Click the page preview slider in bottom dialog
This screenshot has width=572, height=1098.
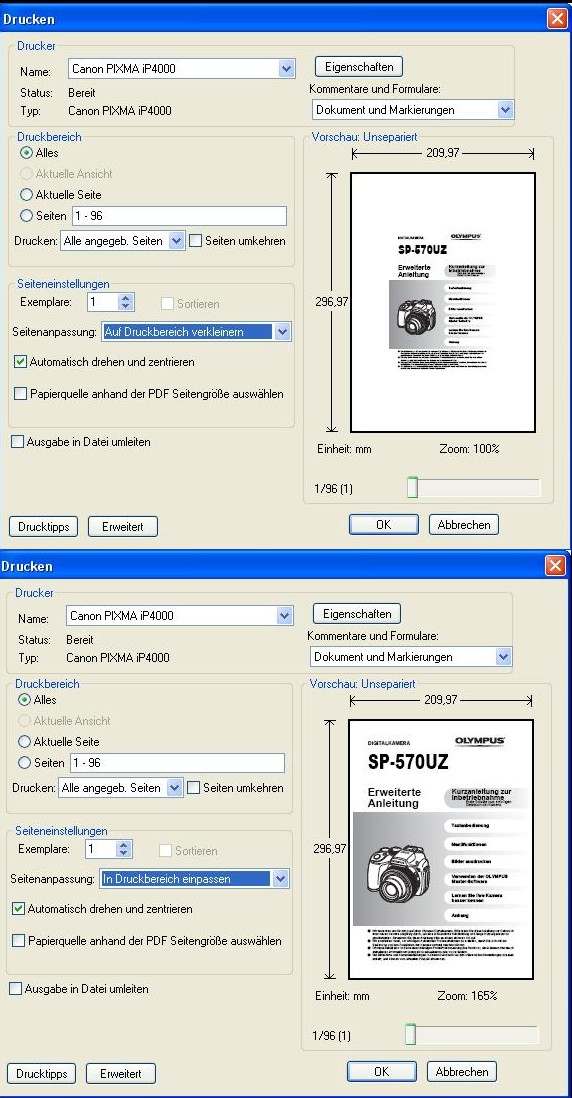[x=410, y=1035]
